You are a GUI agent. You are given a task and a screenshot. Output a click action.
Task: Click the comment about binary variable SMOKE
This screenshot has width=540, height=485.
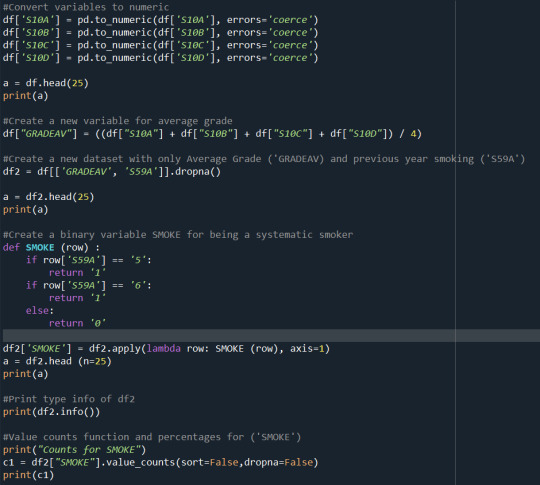click(178, 235)
